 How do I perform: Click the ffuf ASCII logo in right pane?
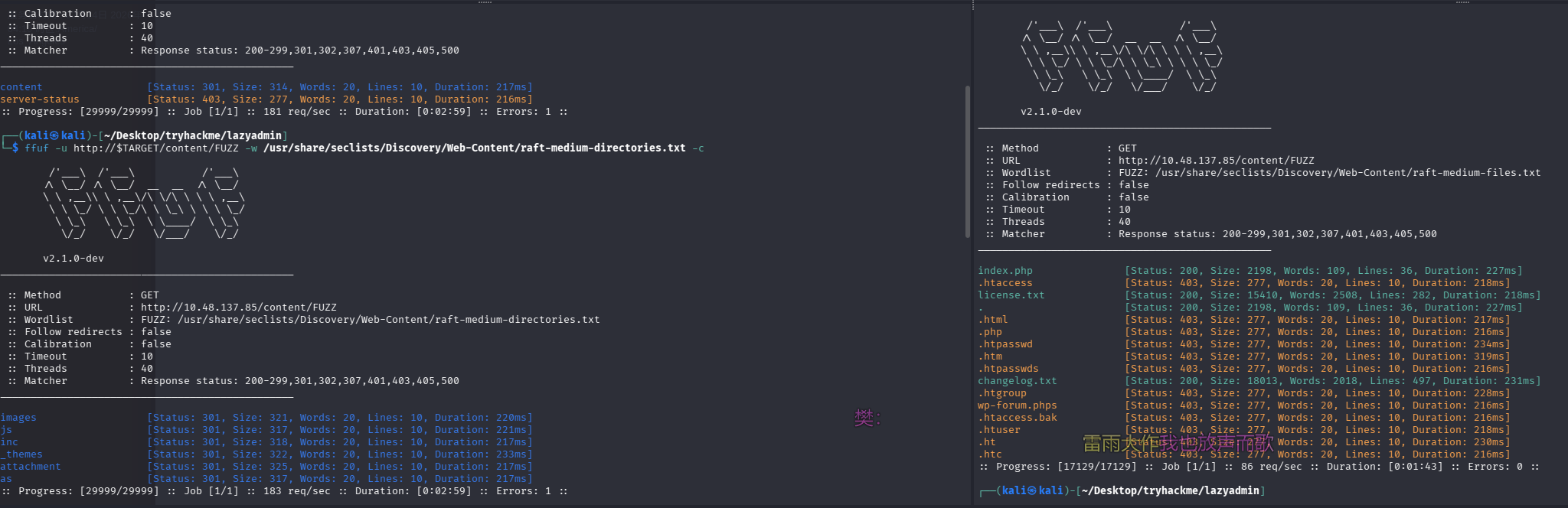1122,57
